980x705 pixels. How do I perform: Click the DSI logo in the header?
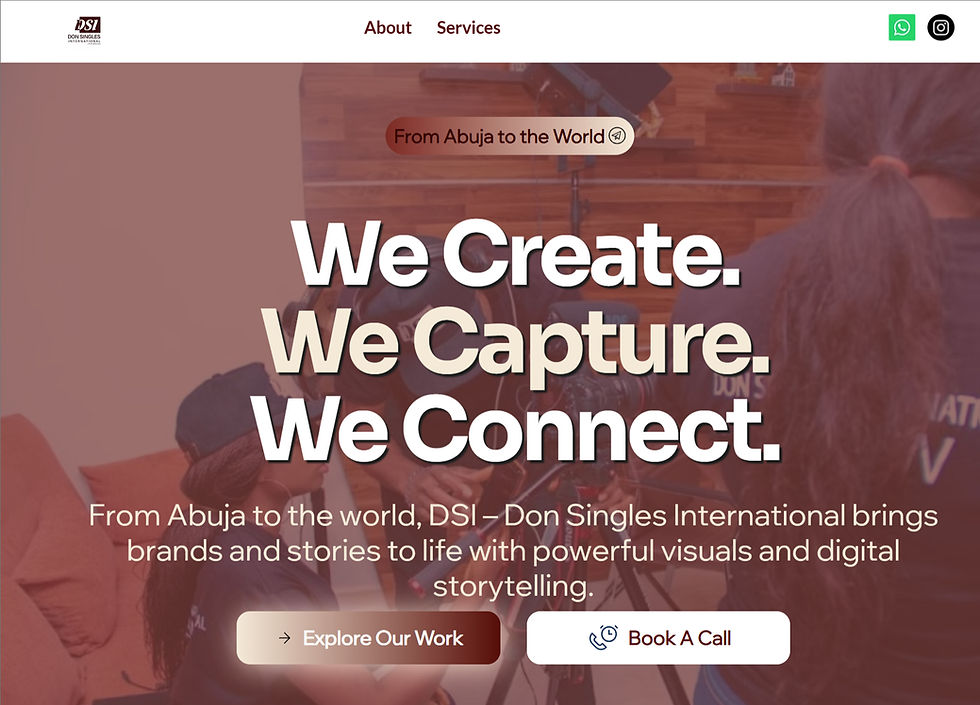pyautogui.click(x=84, y=31)
